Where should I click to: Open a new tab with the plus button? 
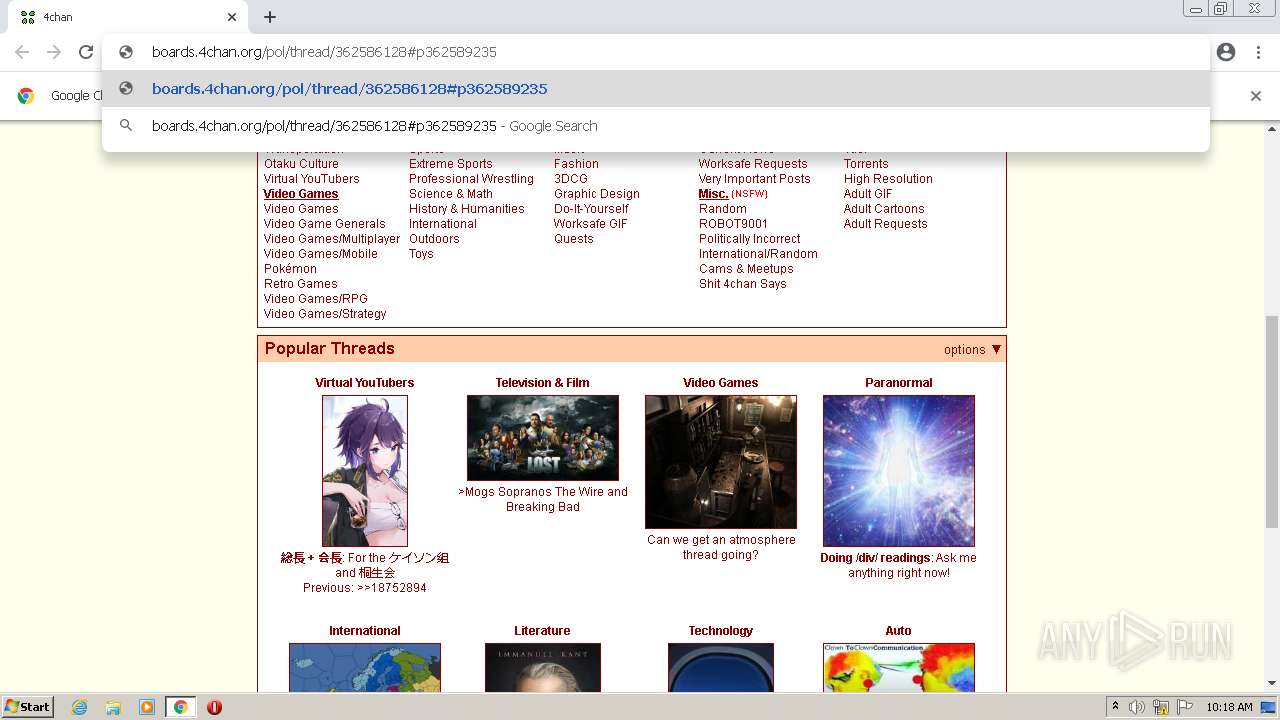[270, 17]
